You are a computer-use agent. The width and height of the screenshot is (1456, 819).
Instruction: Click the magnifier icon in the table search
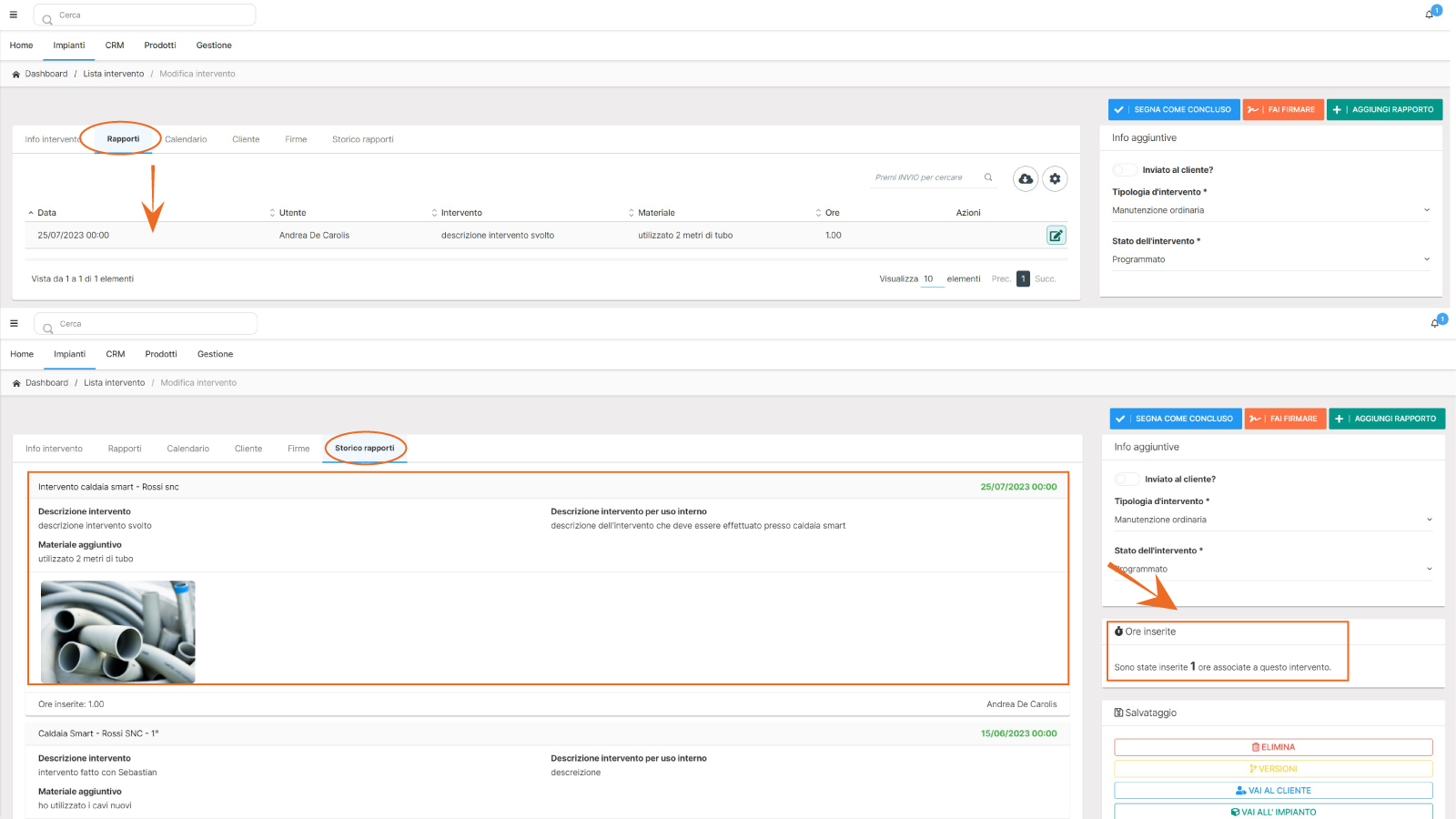tap(988, 177)
